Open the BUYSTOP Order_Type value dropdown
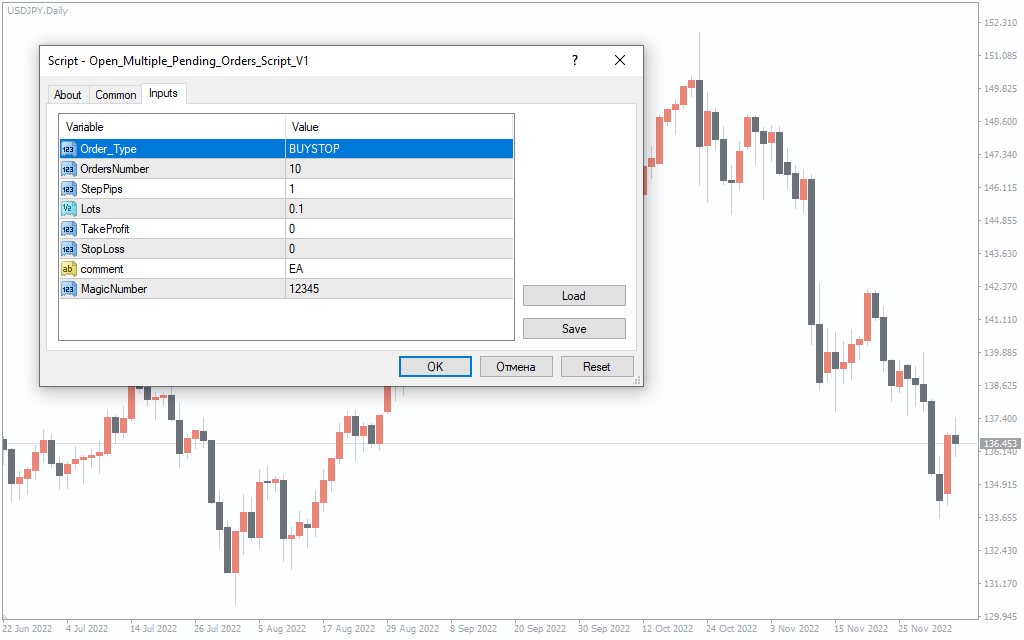This screenshot has width=1024, height=640. (x=399, y=149)
